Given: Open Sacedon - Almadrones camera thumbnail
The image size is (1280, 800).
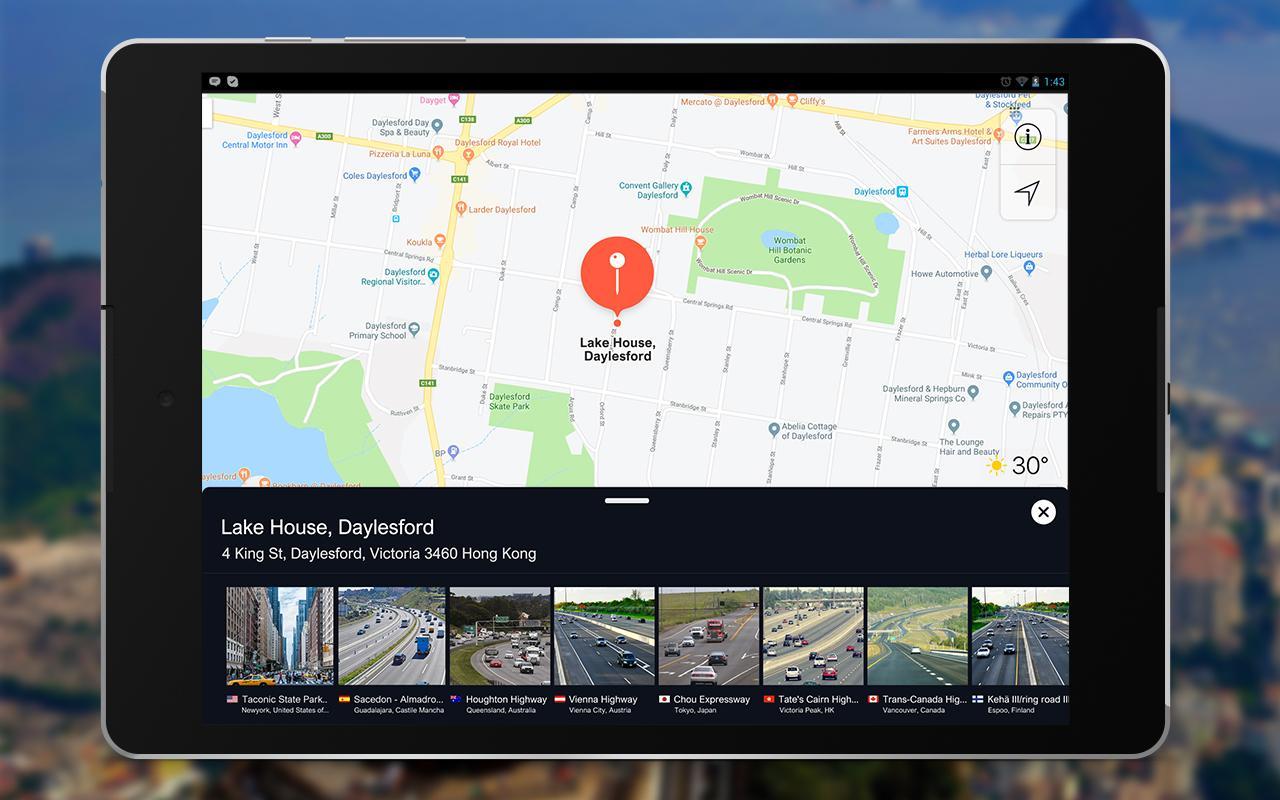Looking at the screenshot, I should pos(392,636).
